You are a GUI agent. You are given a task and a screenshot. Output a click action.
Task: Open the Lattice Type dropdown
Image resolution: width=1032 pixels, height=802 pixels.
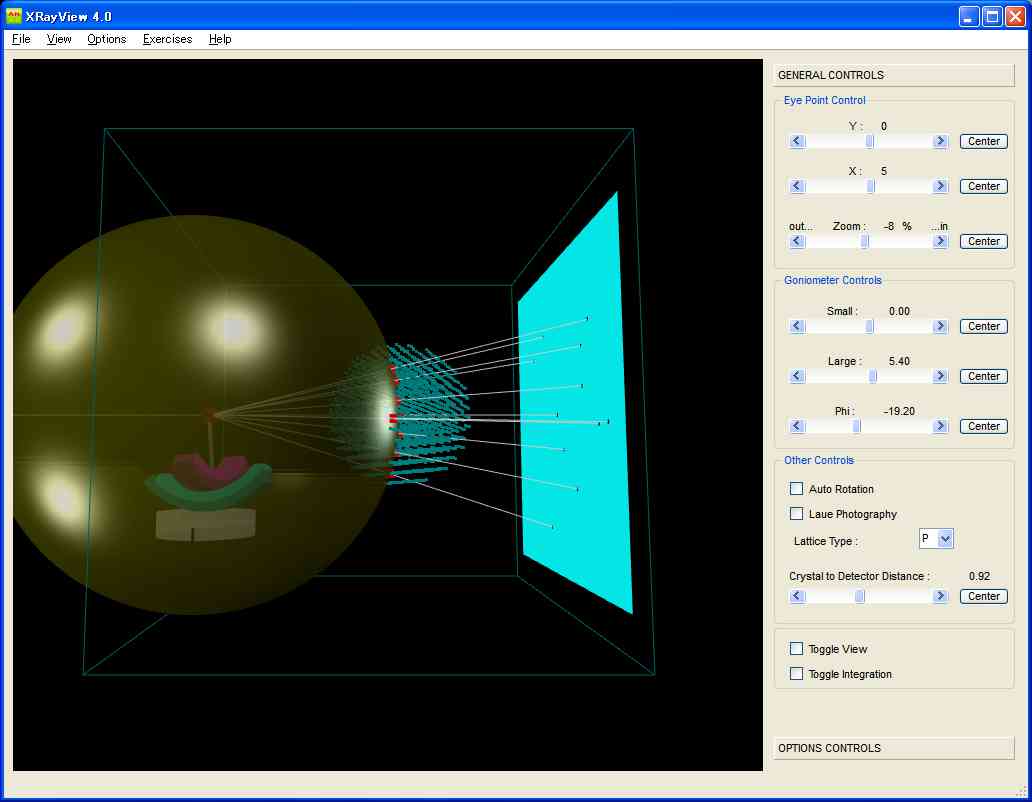[945, 539]
